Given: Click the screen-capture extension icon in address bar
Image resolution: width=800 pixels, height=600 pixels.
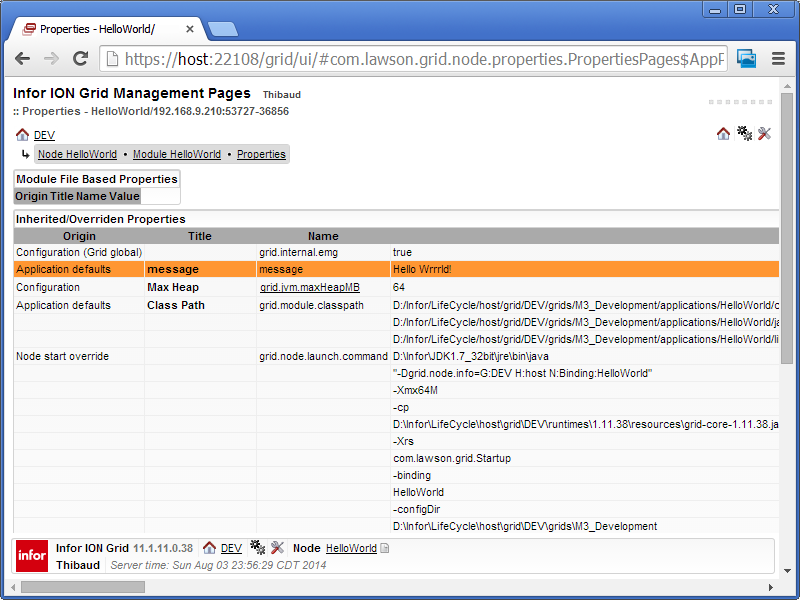Looking at the screenshot, I should click(x=746, y=59).
